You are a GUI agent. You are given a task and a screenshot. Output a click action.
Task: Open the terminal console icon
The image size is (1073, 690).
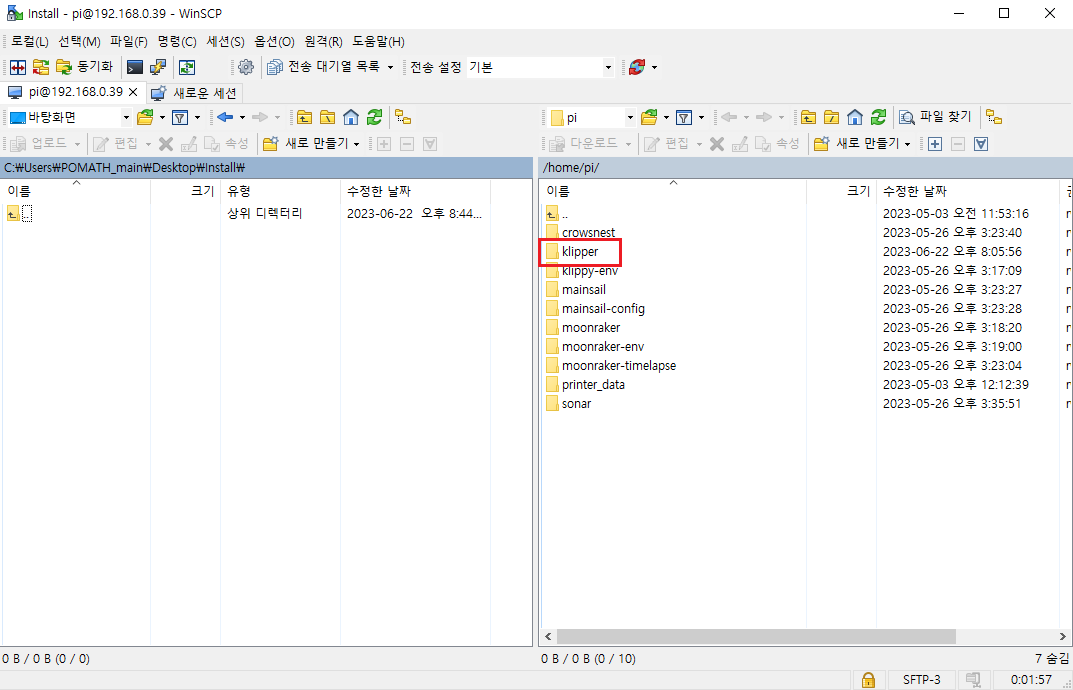tap(135, 67)
